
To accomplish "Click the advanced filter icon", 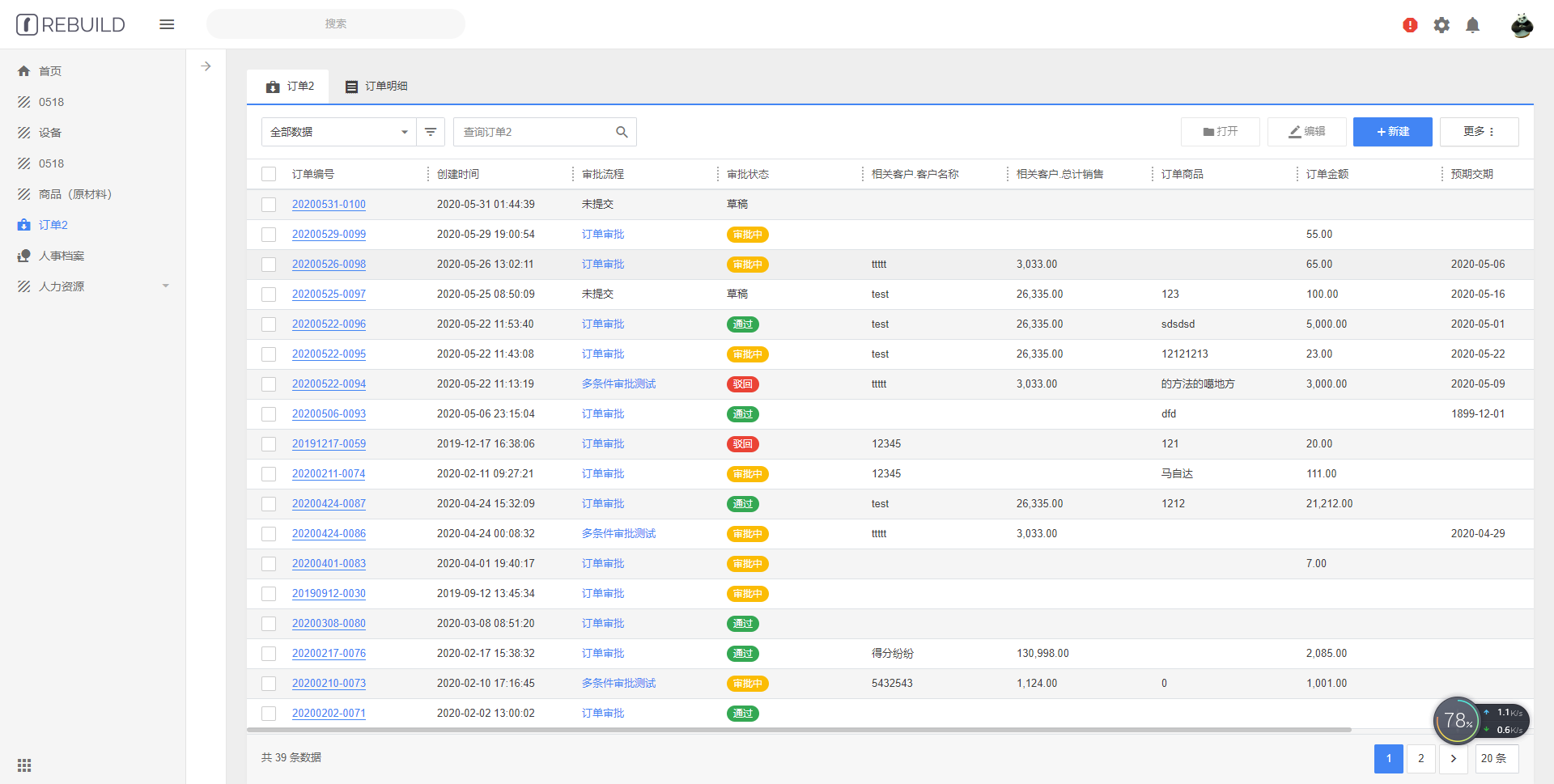I will (431, 132).
